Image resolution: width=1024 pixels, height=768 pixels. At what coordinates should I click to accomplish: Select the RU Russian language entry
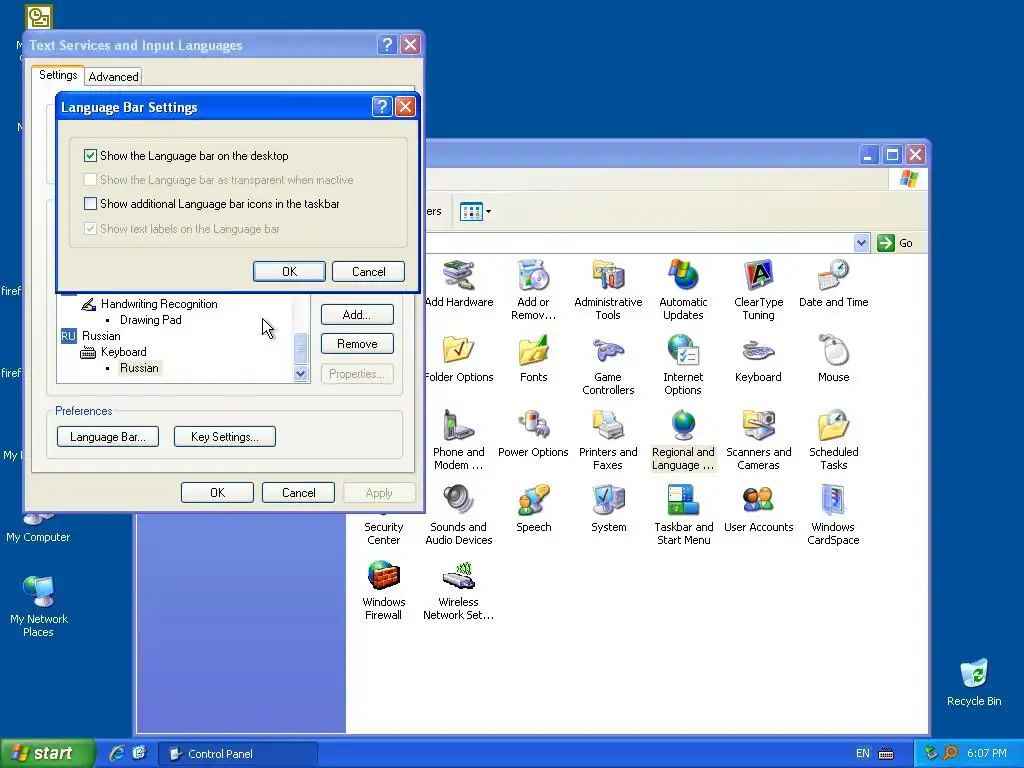[x=91, y=336]
